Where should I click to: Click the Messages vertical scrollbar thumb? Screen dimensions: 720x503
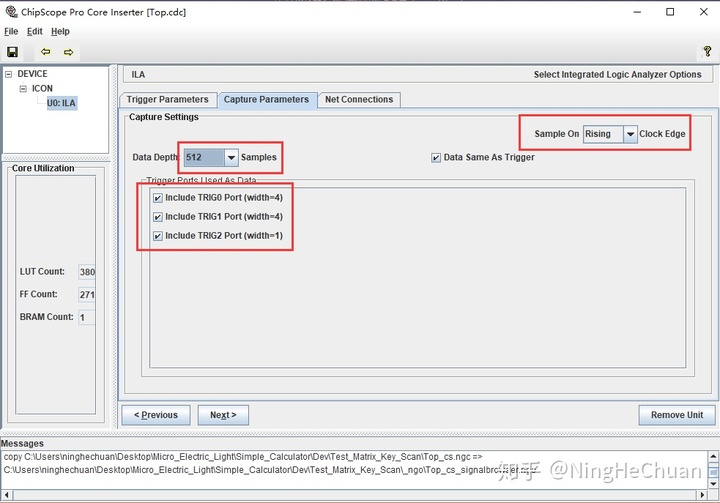[x=713, y=471]
